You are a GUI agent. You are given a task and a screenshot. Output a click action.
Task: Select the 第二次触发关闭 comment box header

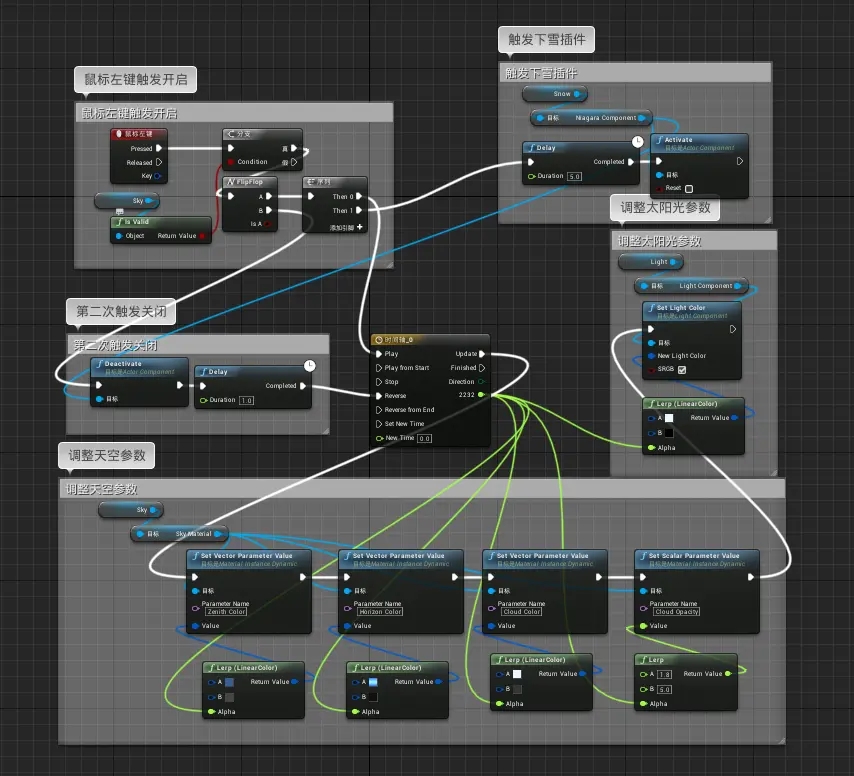[x=198, y=345]
